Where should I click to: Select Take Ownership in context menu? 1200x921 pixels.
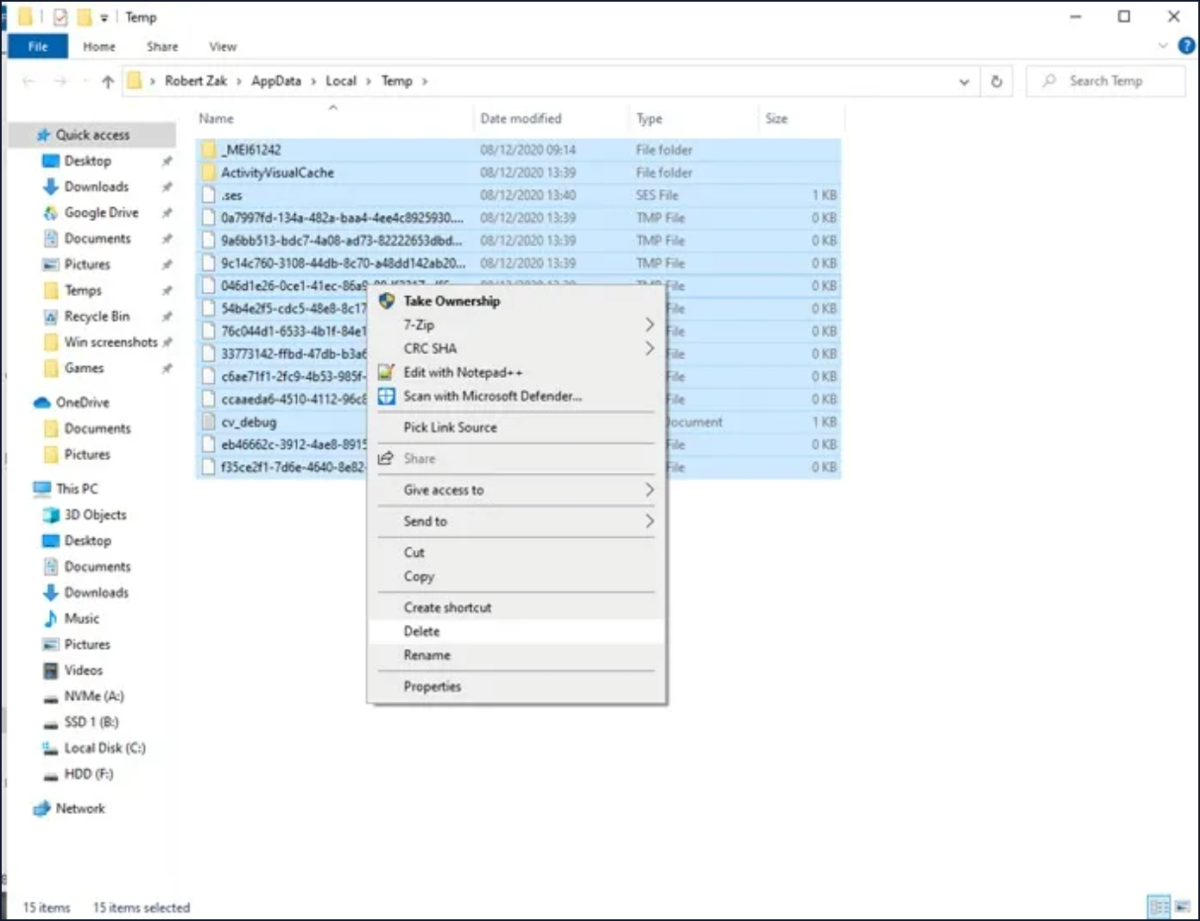click(451, 301)
